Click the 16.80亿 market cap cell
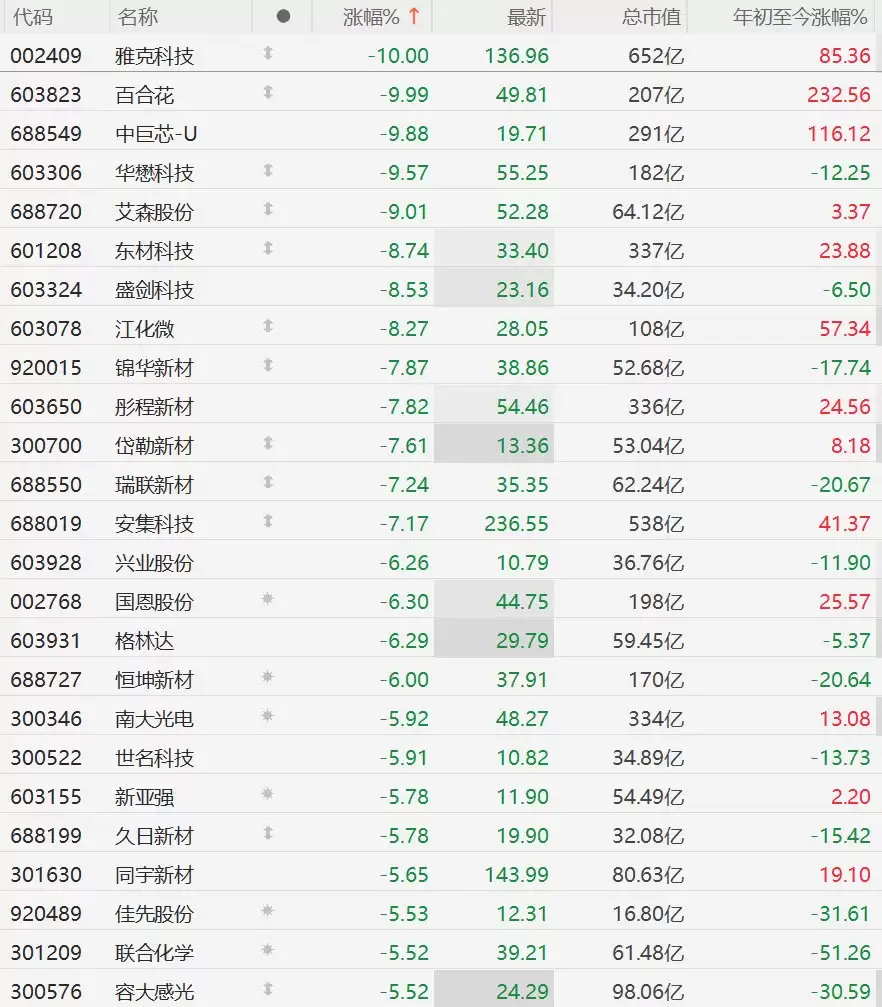 point(648,914)
